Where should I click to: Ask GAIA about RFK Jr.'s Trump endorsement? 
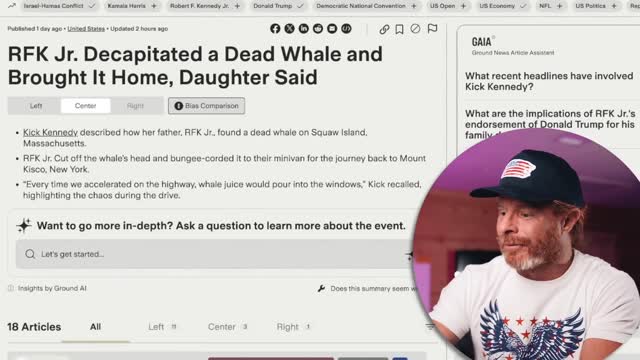click(550, 124)
